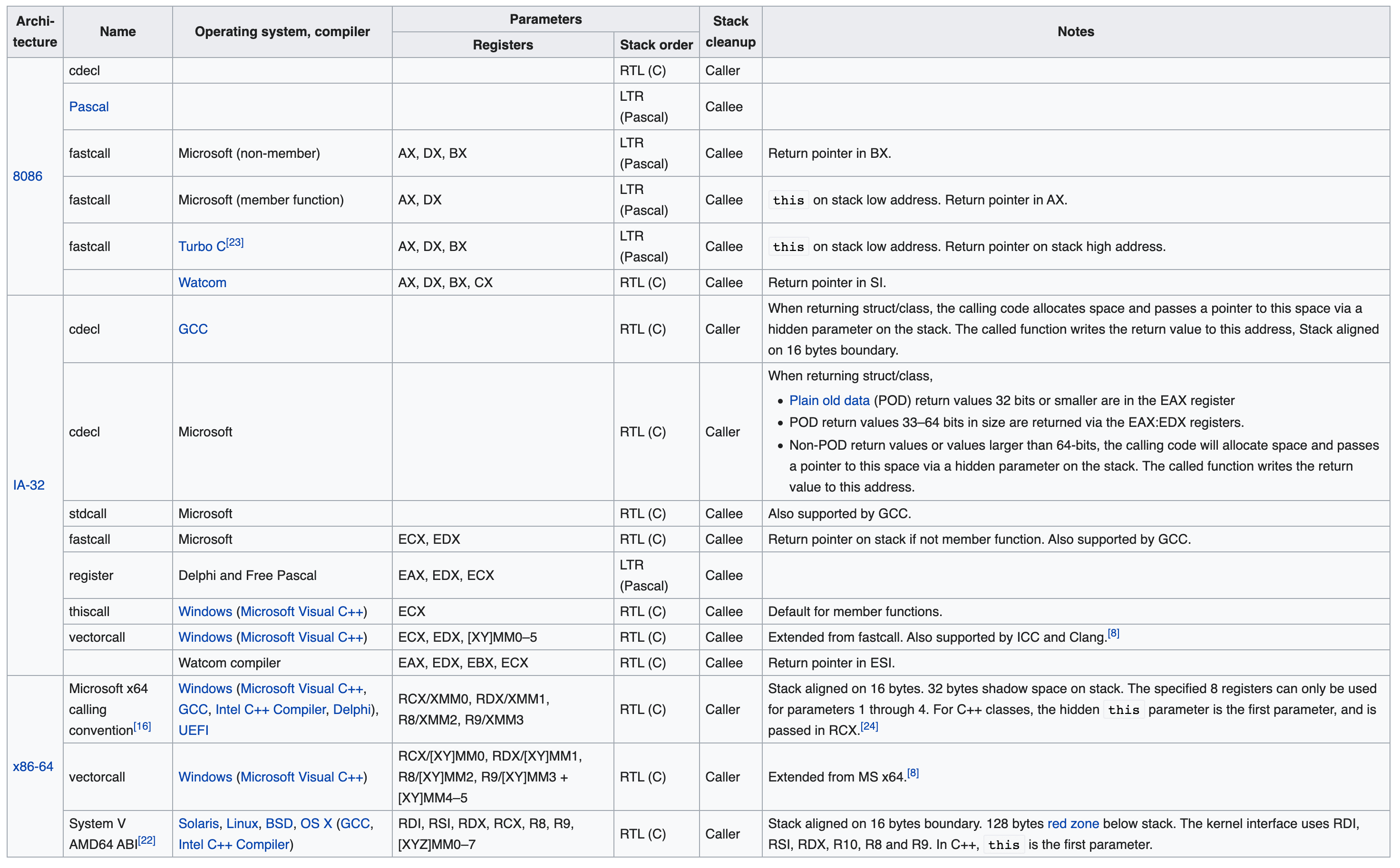Click the 'Name' column header
This screenshot has width=1400, height=868.
pyautogui.click(x=118, y=31)
